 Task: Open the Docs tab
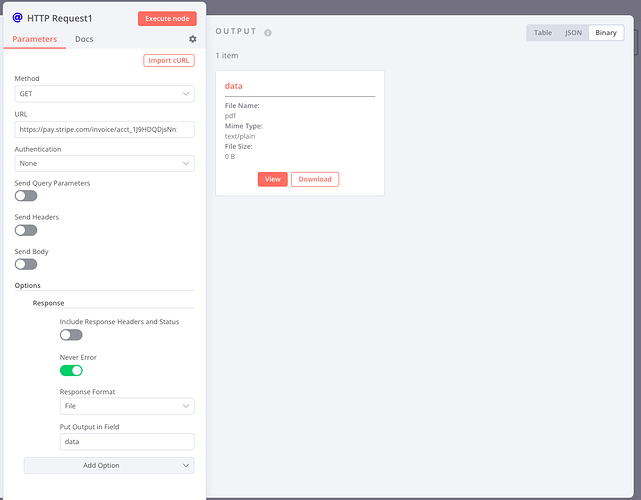84,39
